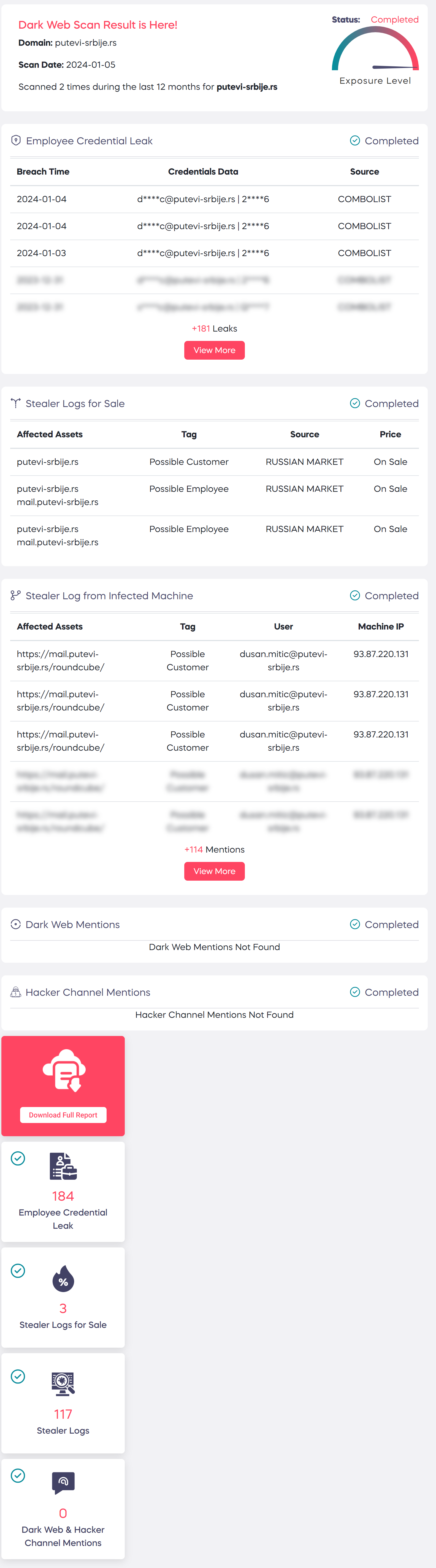This screenshot has height=1568, width=436.
Task: Click Completed check icon in Stealer Log from Infected Machine header
Action: 355,596
